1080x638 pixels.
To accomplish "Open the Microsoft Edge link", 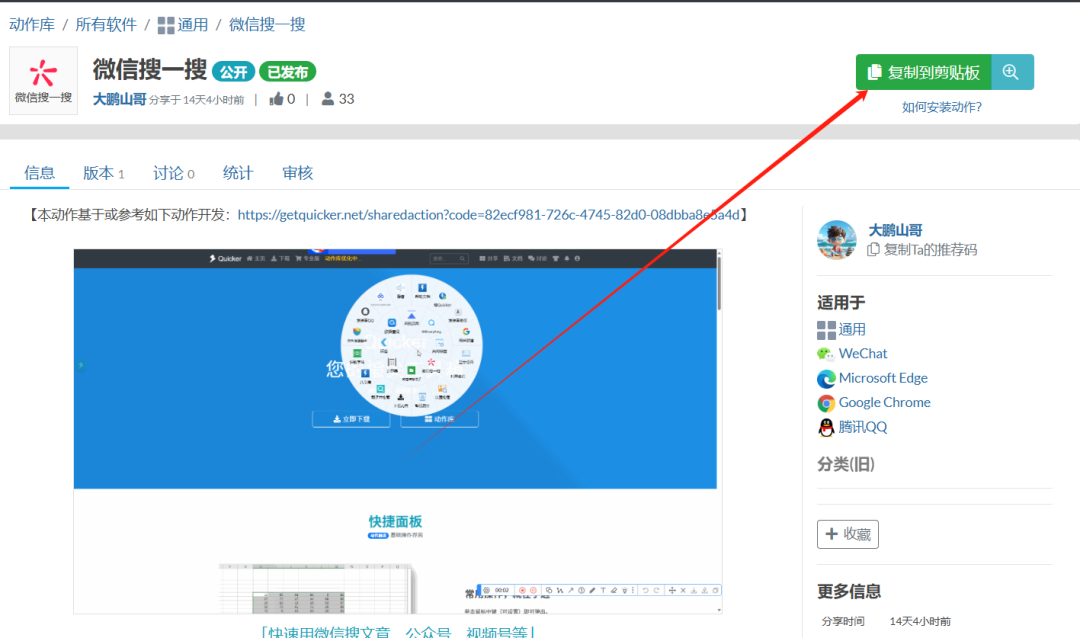I will point(883,378).
